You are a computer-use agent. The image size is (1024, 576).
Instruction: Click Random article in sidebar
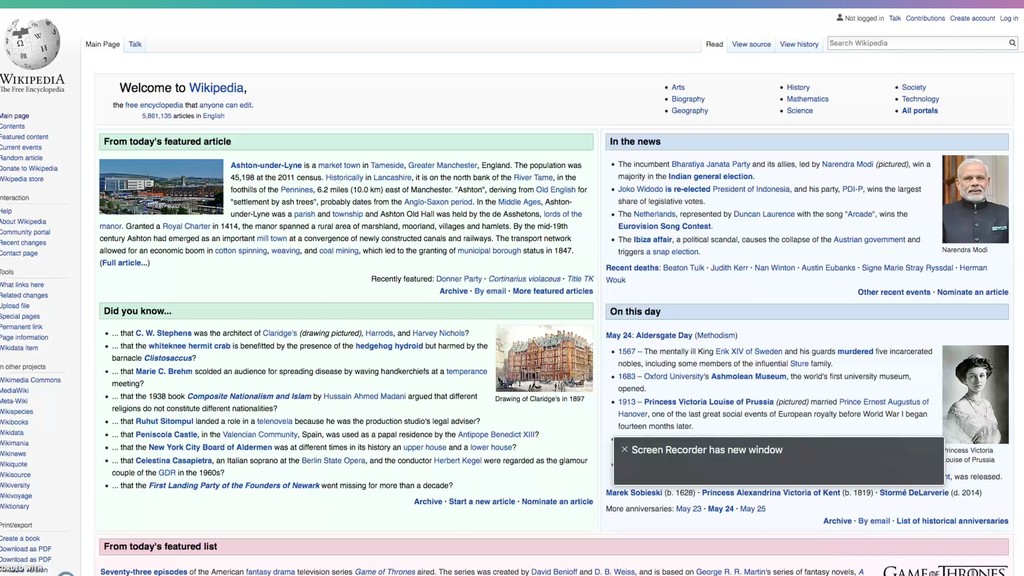click(x=21, y=158)
